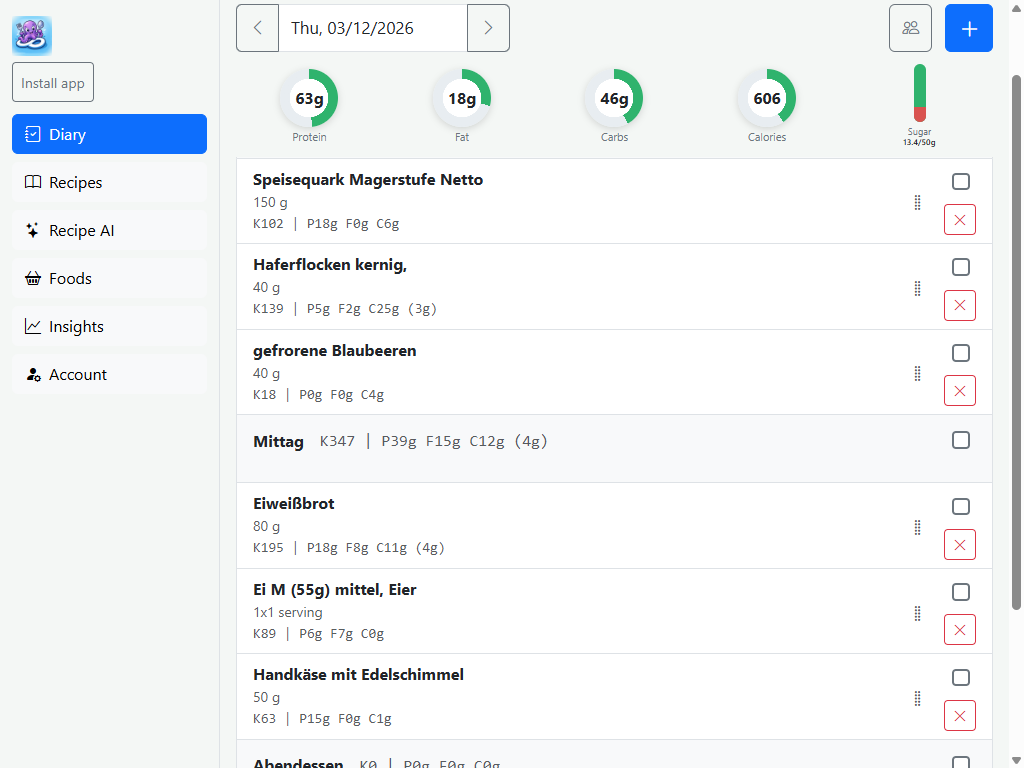The width and height of the screenshot is (1024, 768).
Task: Open the Abendessen meal section
Action: [298, 762]
